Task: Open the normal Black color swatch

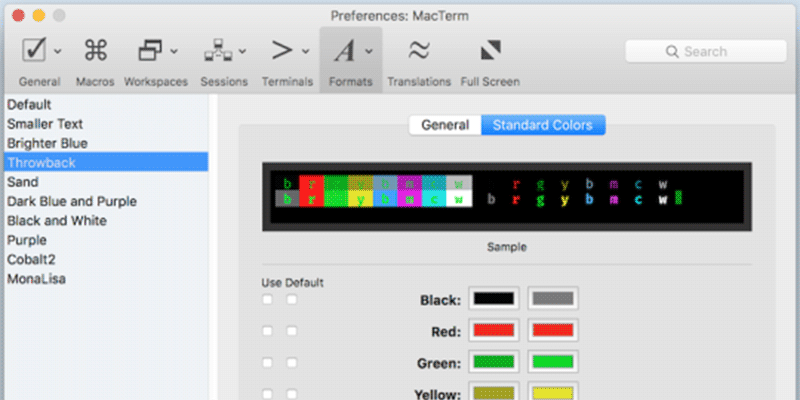Action: point(494,298)
